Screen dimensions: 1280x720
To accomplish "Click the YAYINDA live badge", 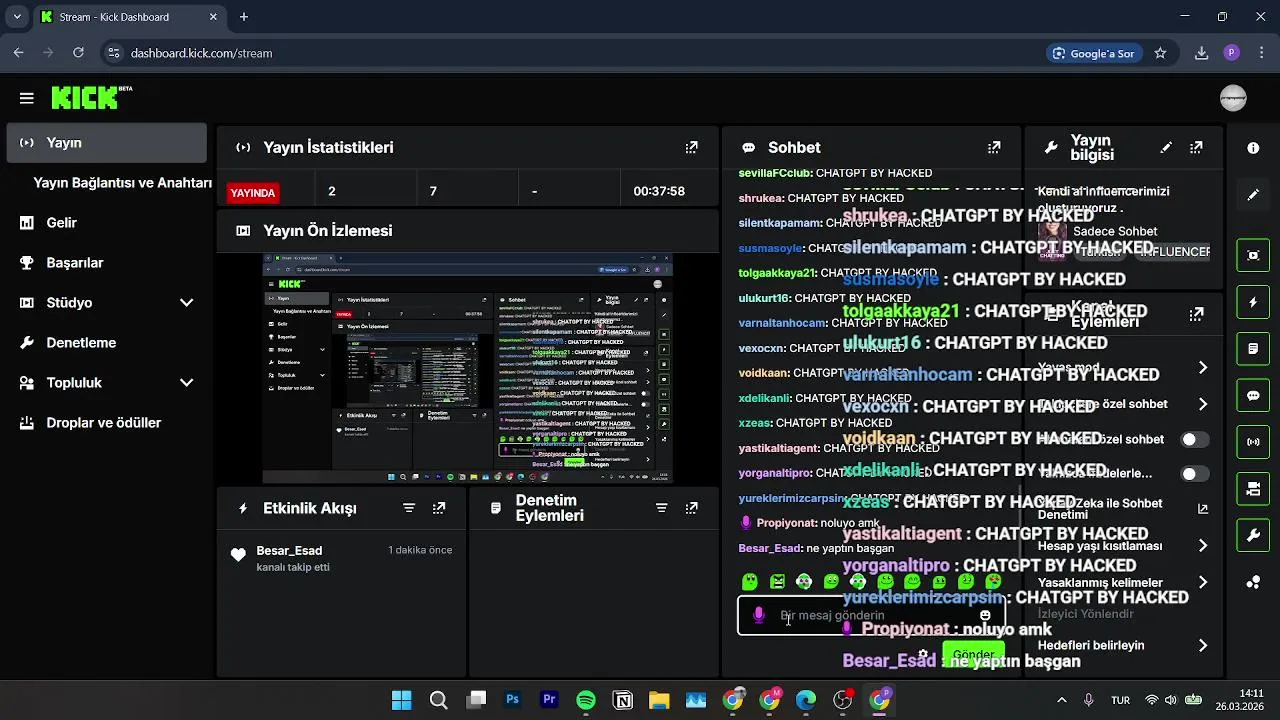I will pyautogui.click(x=253, y=192).
